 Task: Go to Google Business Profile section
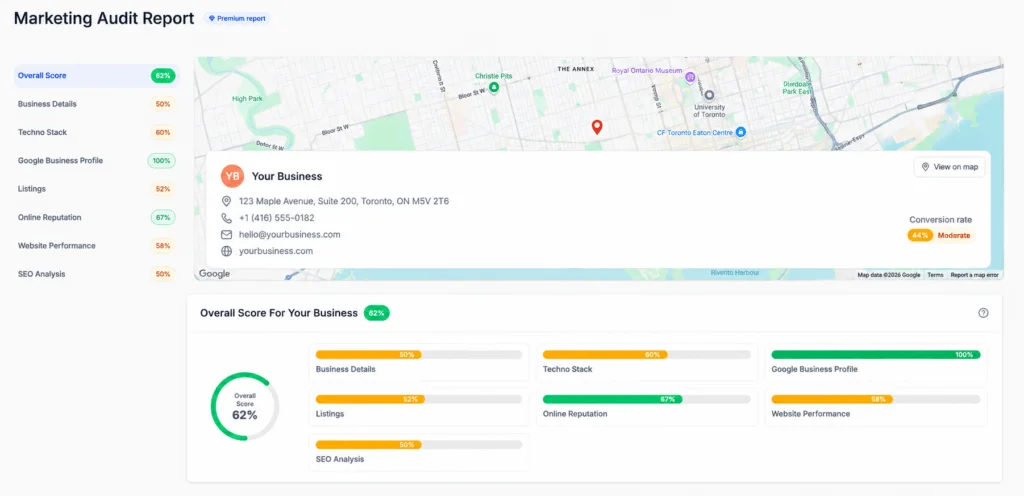(x=96, y=161)
